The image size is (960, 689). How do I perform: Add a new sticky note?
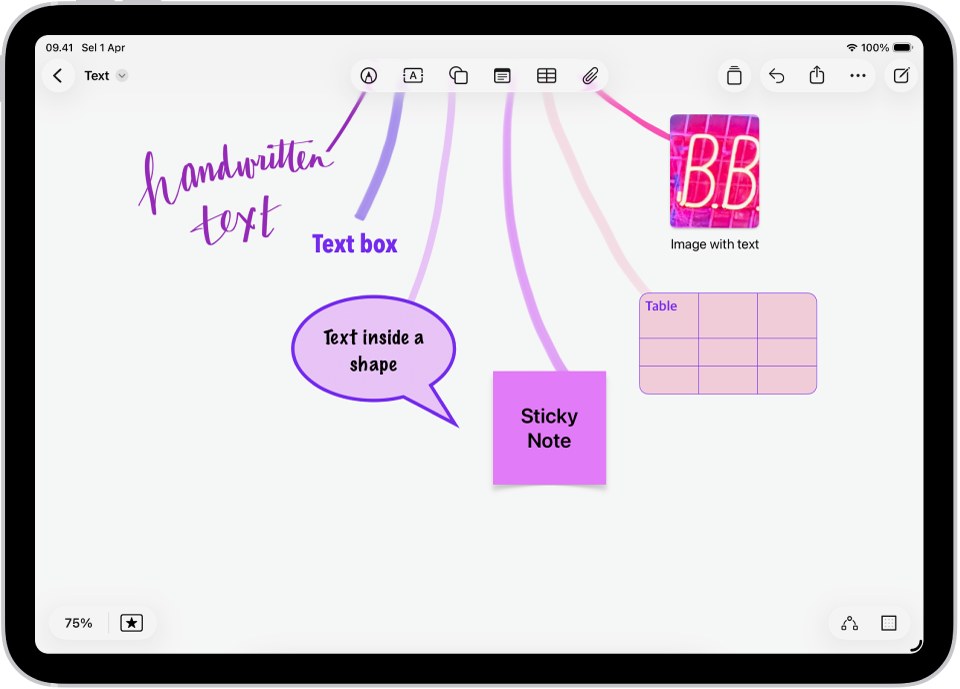pos(502,75)
